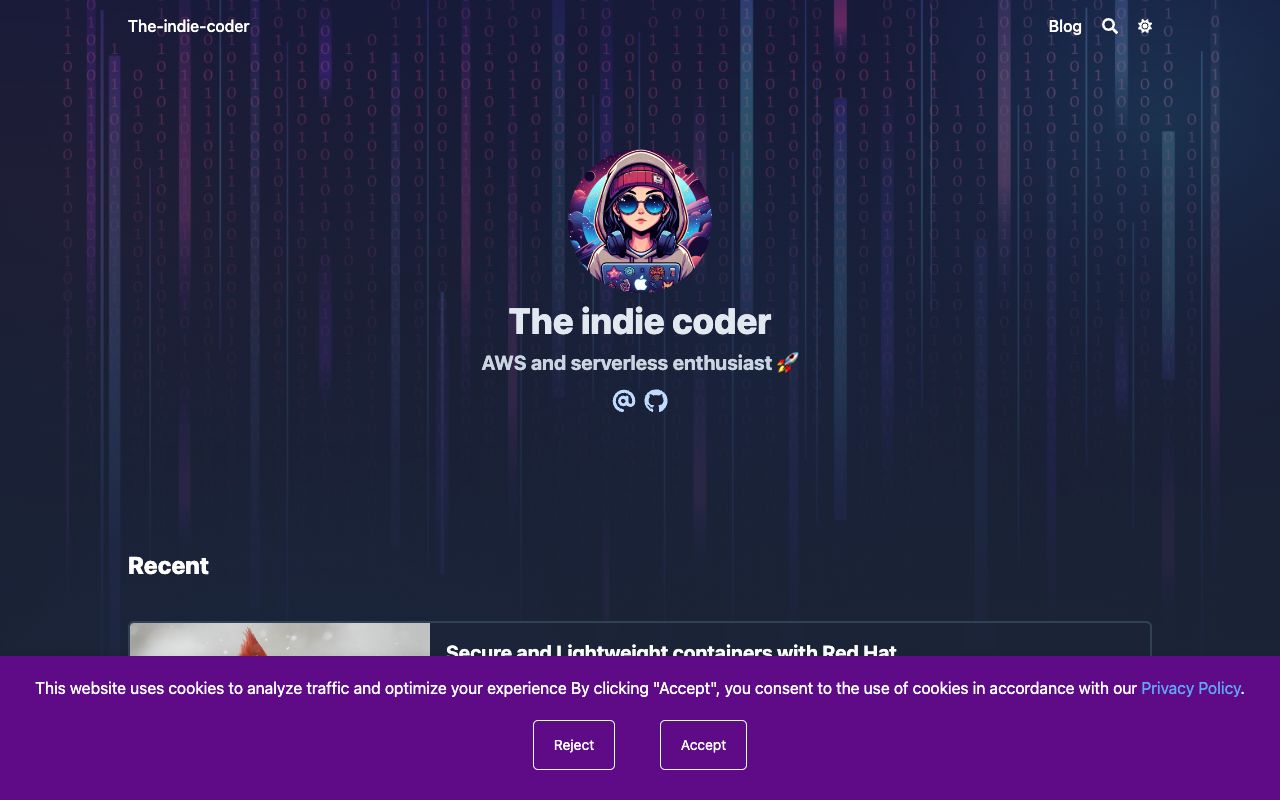Open The-indie-coder home link in header

[x=189, y=27]
